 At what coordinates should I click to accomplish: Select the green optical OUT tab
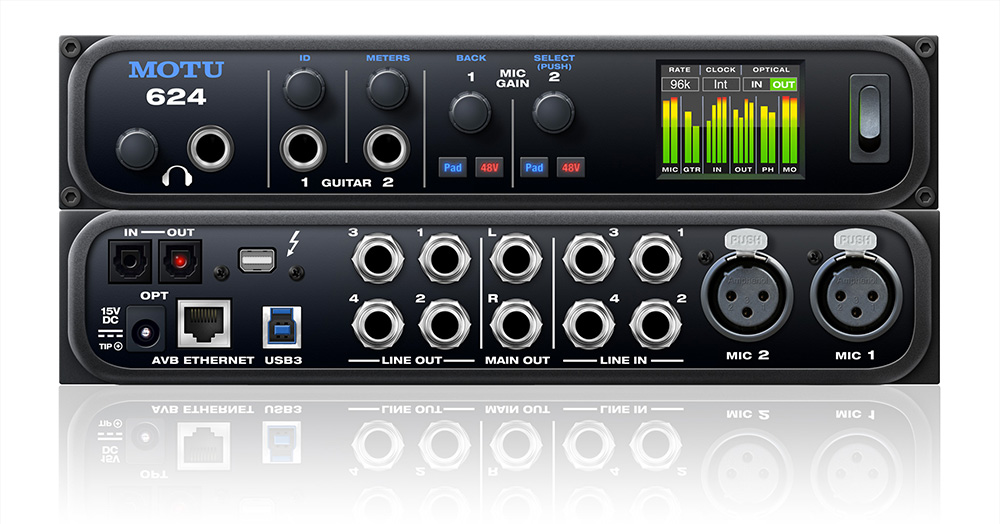click(x=783, y=85)
